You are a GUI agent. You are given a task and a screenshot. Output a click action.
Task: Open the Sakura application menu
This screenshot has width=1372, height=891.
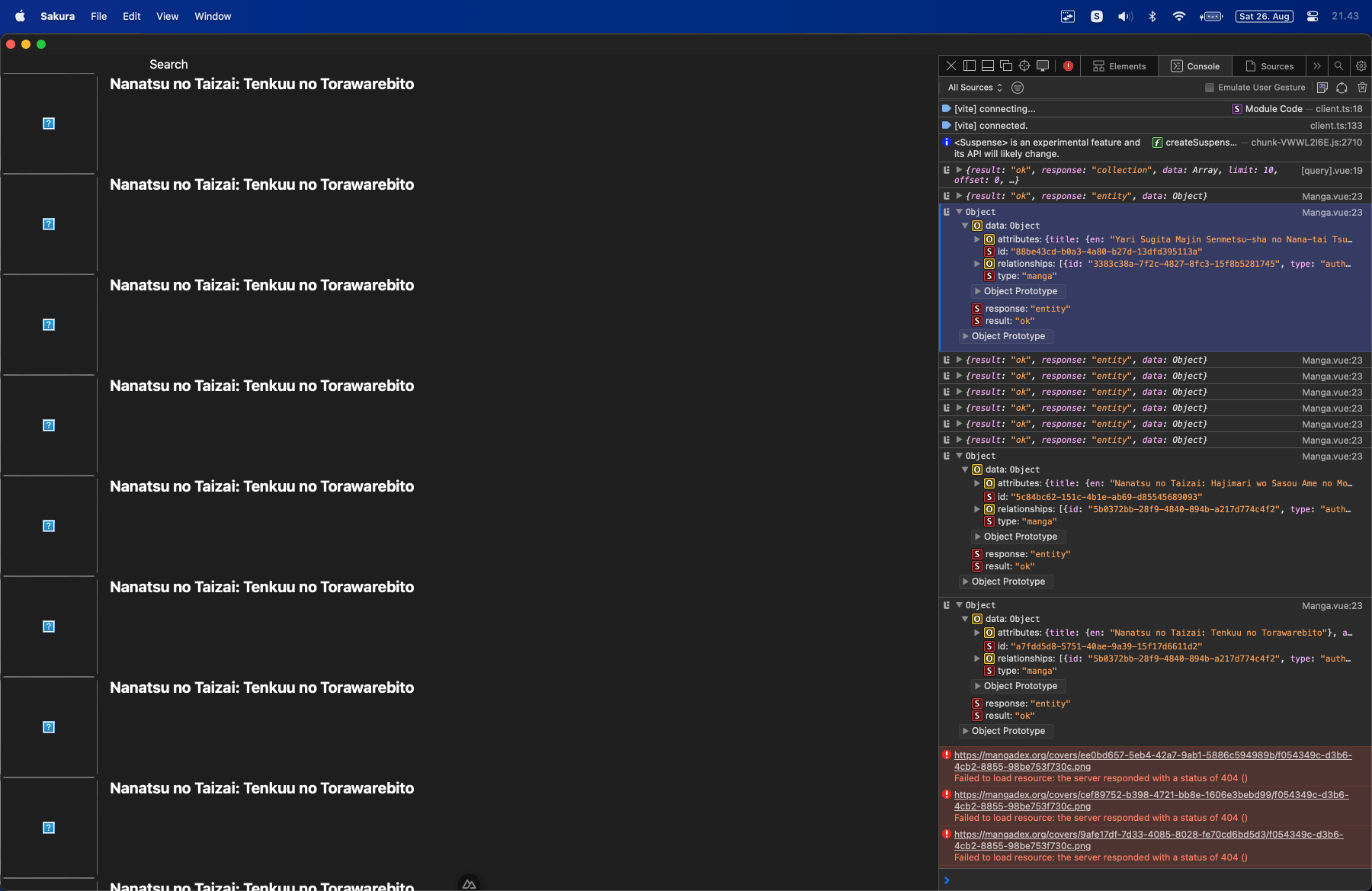tap(58, 16)
